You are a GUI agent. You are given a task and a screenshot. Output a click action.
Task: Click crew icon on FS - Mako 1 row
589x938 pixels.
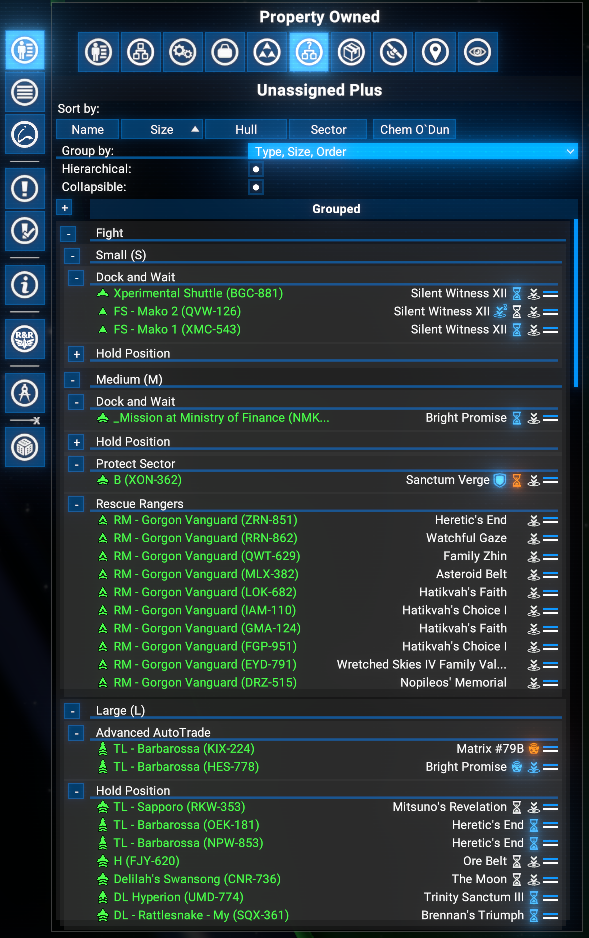coord(534,330)
